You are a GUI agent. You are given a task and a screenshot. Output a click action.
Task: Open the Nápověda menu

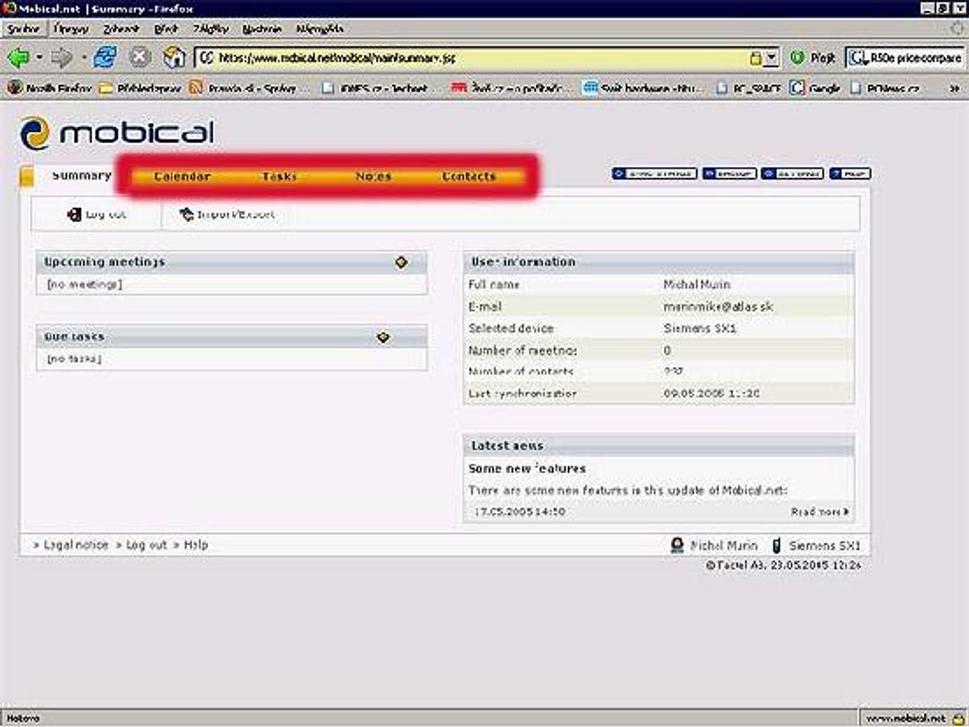coord(319,28)
